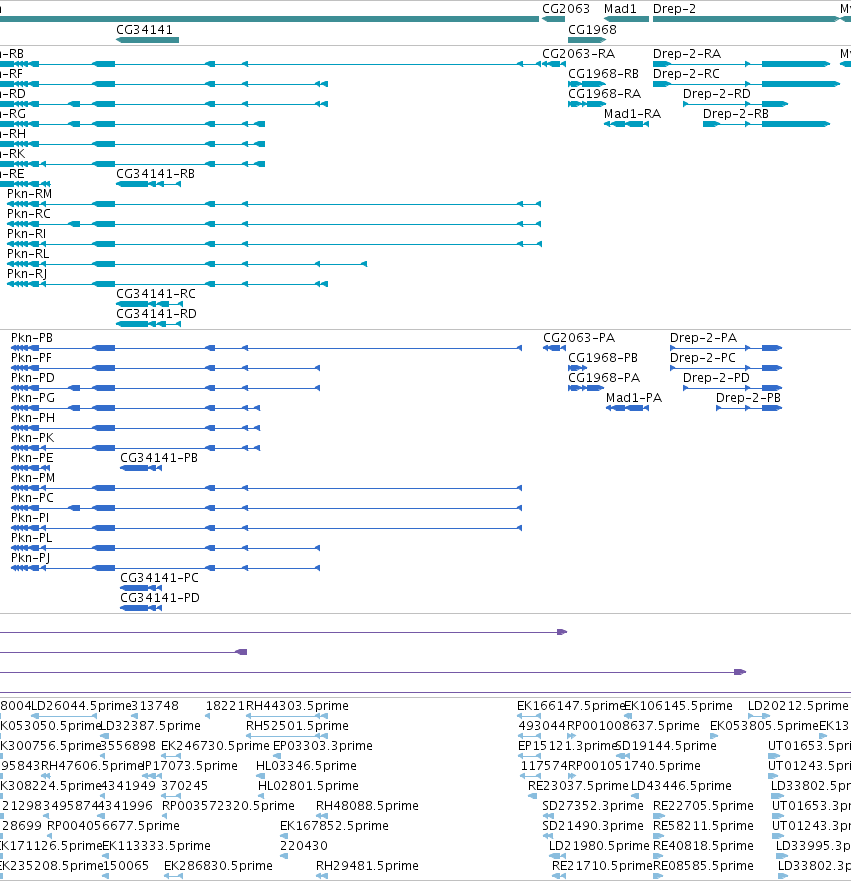Click the Pkn-RI transcript label
The width and height of the screenshot is (851, 881).
(x=26, y=234)
